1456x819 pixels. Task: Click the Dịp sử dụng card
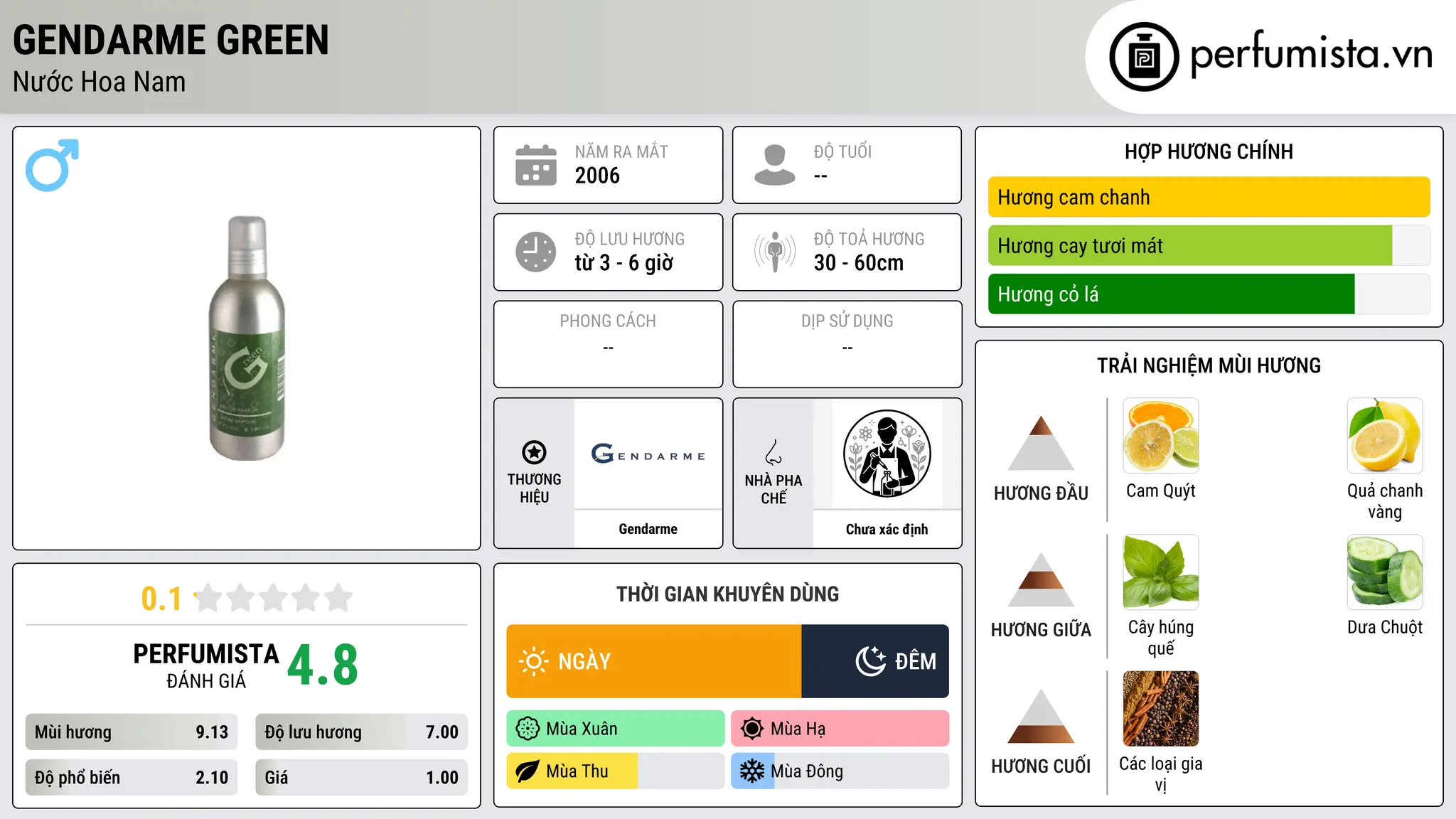(847, 344)
